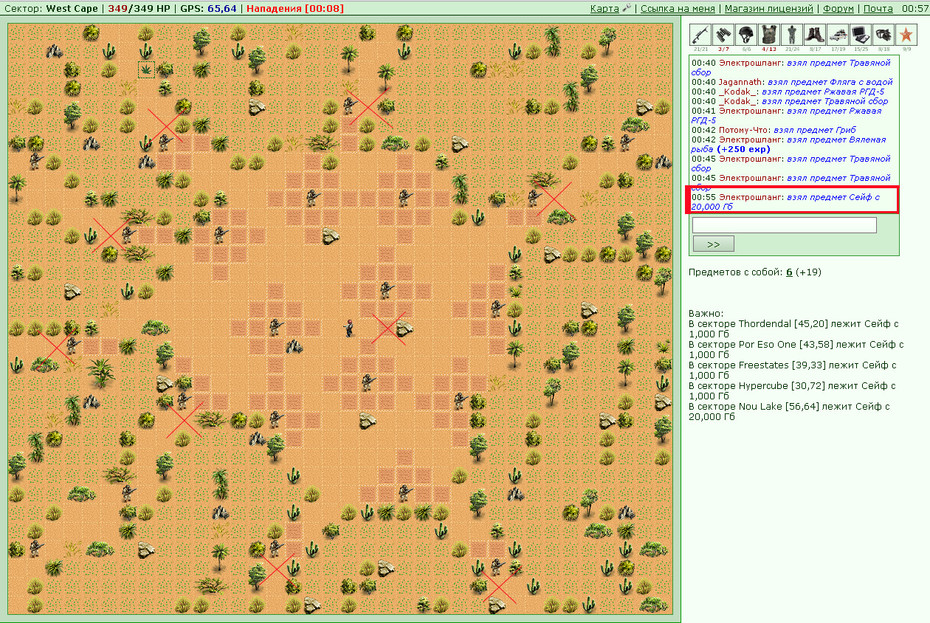Focus the chat message input field

(x=784, y=225)
